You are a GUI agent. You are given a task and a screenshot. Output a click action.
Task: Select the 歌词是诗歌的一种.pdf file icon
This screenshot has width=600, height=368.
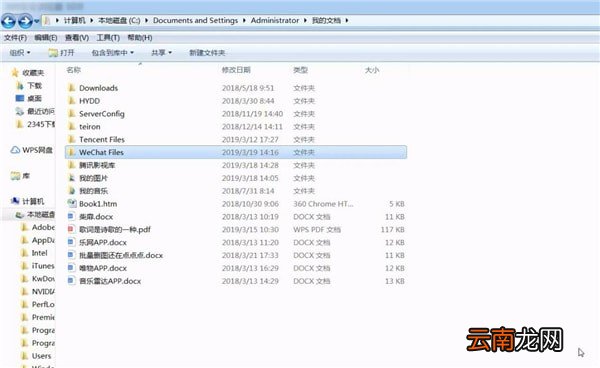point(71,230)
